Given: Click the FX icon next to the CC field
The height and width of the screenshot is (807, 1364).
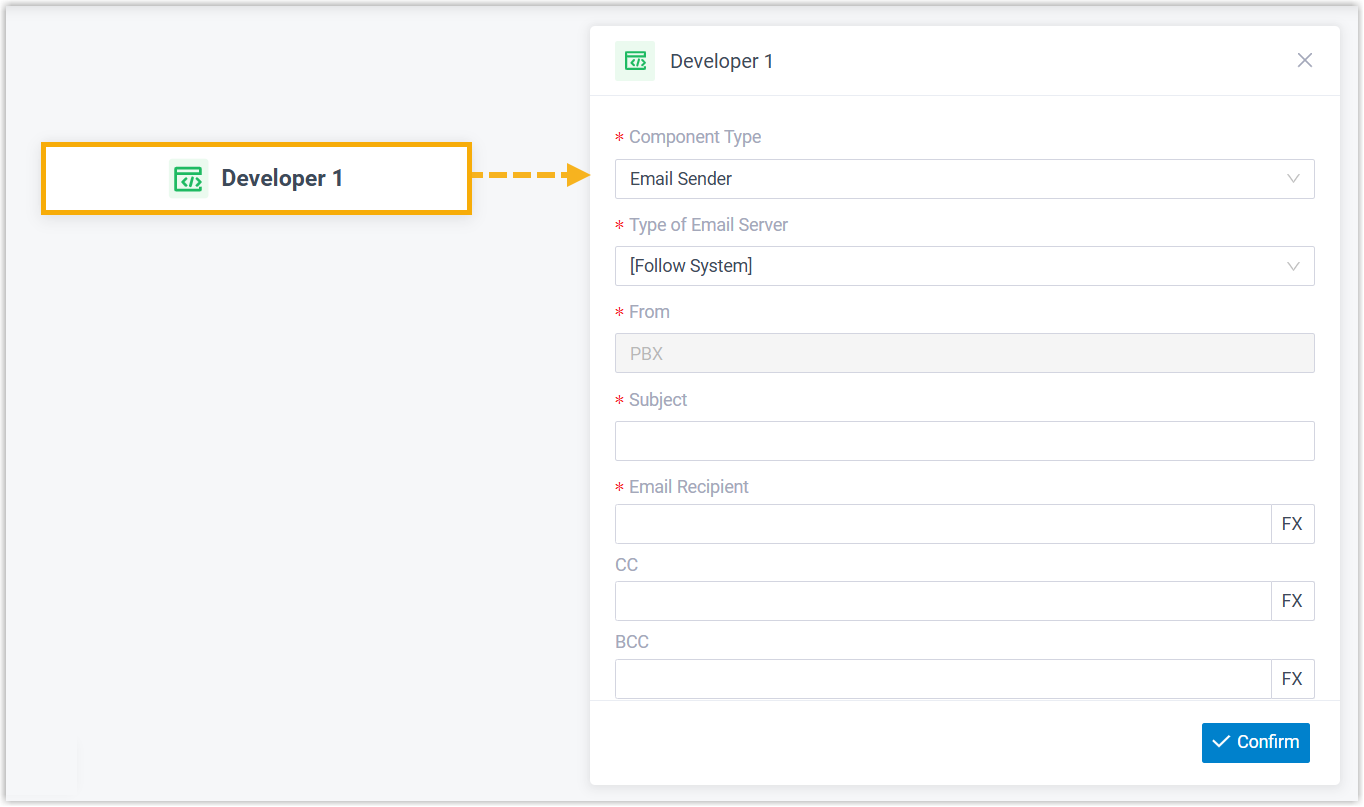Looking at the screenshot, I should (x=1293, y=600).
